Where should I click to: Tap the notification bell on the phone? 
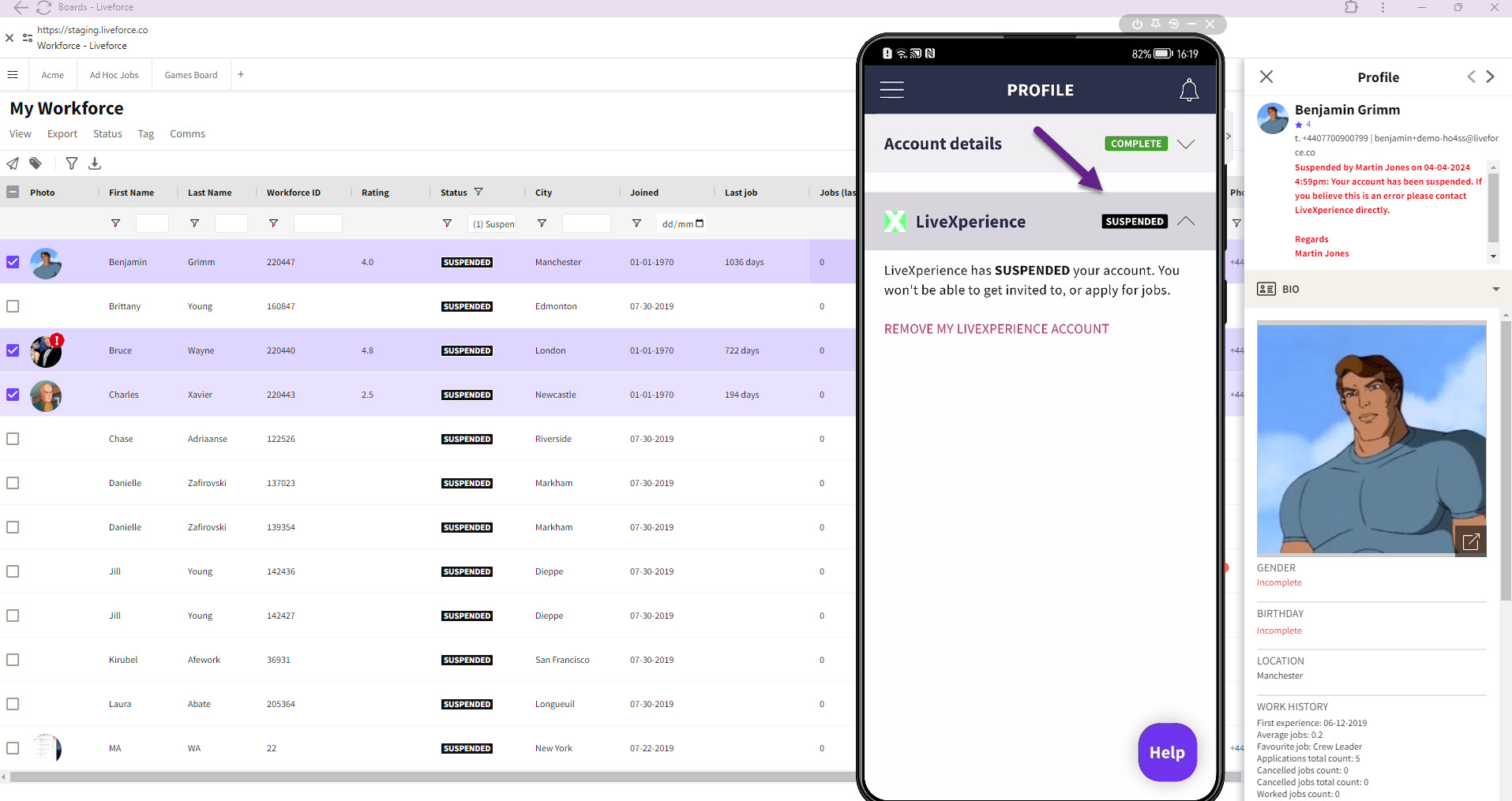pyautogui.click(x=1188, y=90)
